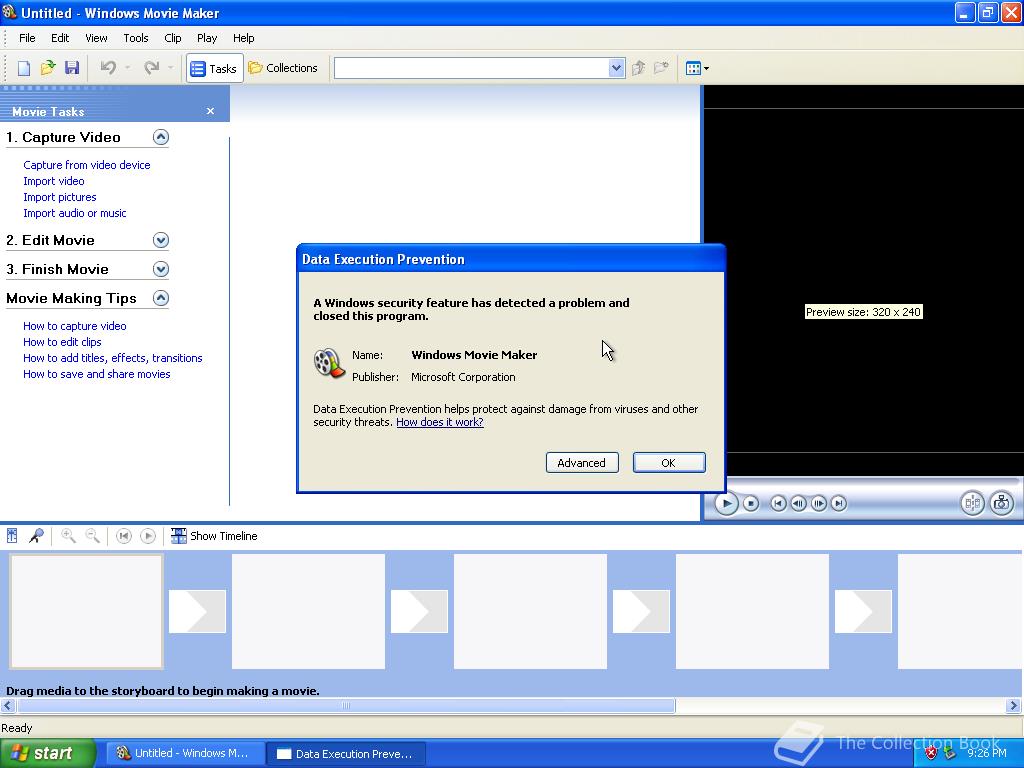Select the first empty storyboard clip cell

coord(86,611)
